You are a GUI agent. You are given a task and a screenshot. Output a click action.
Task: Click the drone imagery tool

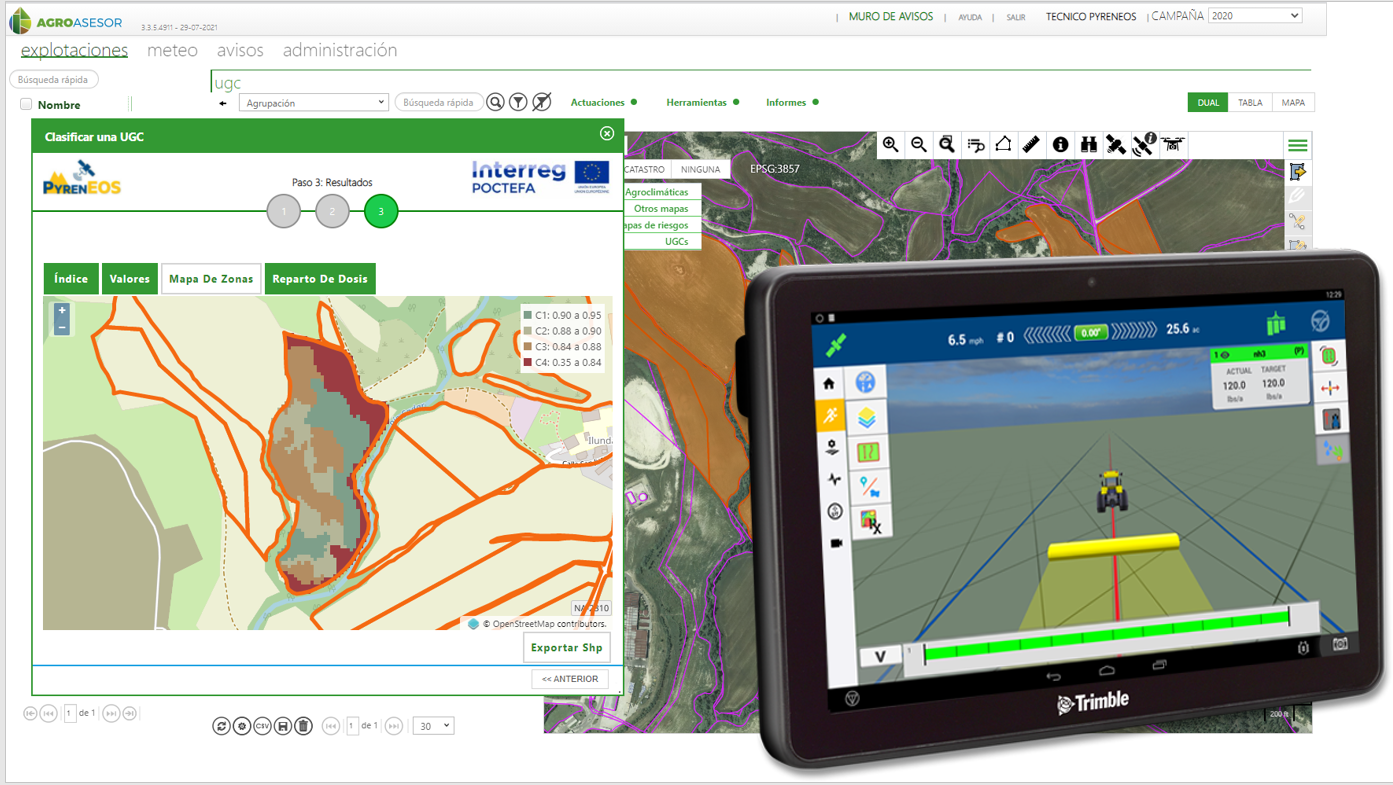point(1173,145)
